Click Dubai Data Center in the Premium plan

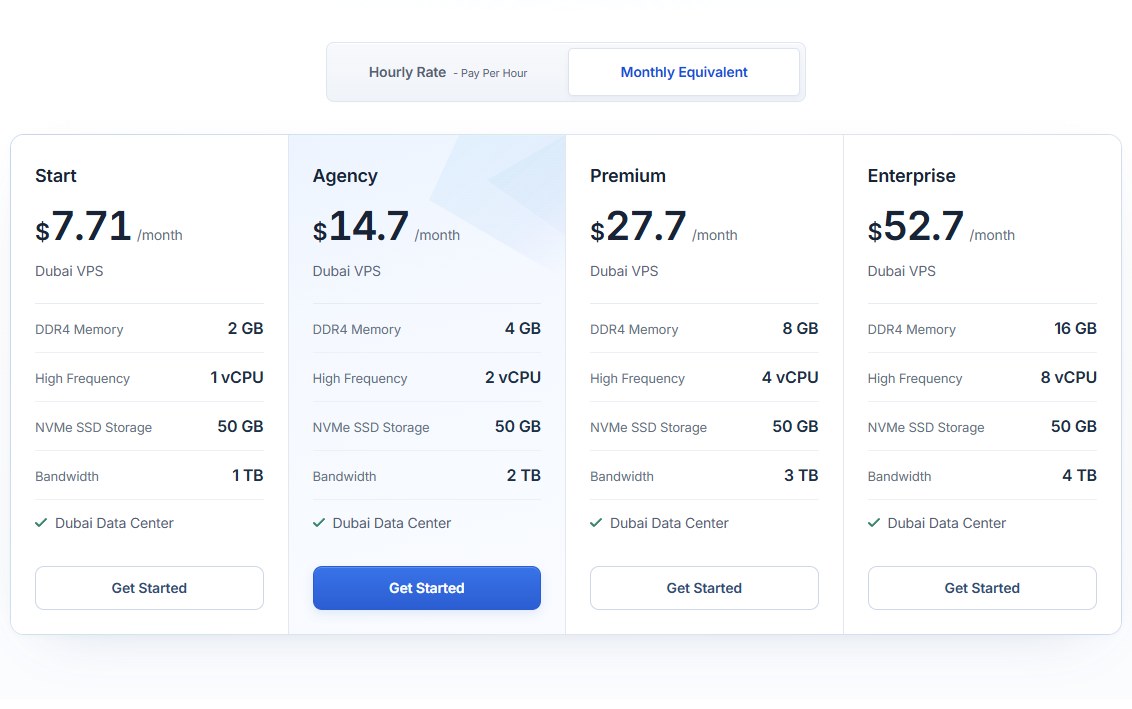[x=669, y=523]
